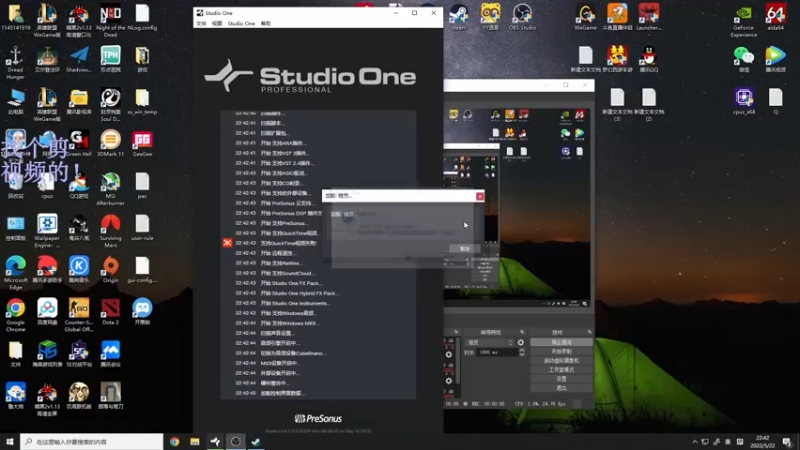The height and width of the screenshot is (450, 800).
Task: Open the Launcher desktop shortcut
Action: [648, 16]
